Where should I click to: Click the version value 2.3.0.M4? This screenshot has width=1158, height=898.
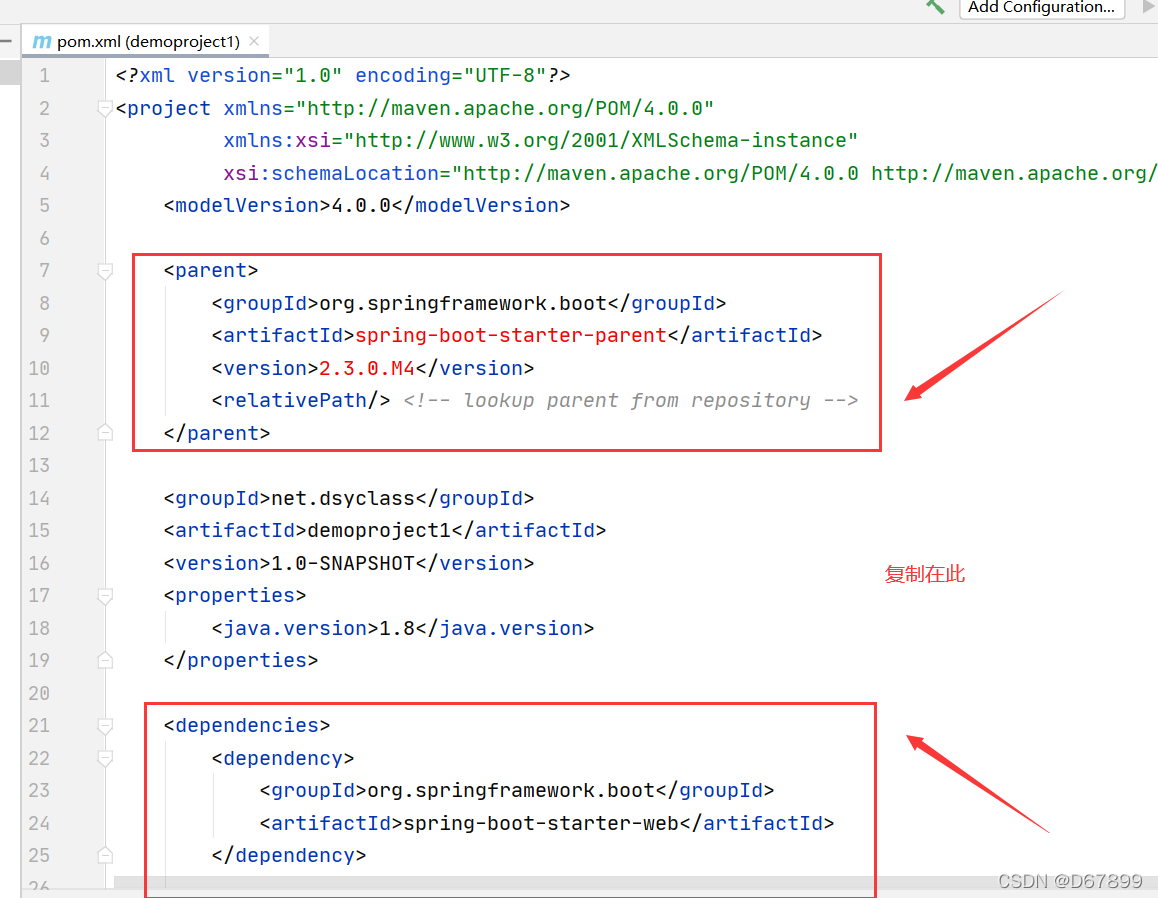tap(366, 368)
